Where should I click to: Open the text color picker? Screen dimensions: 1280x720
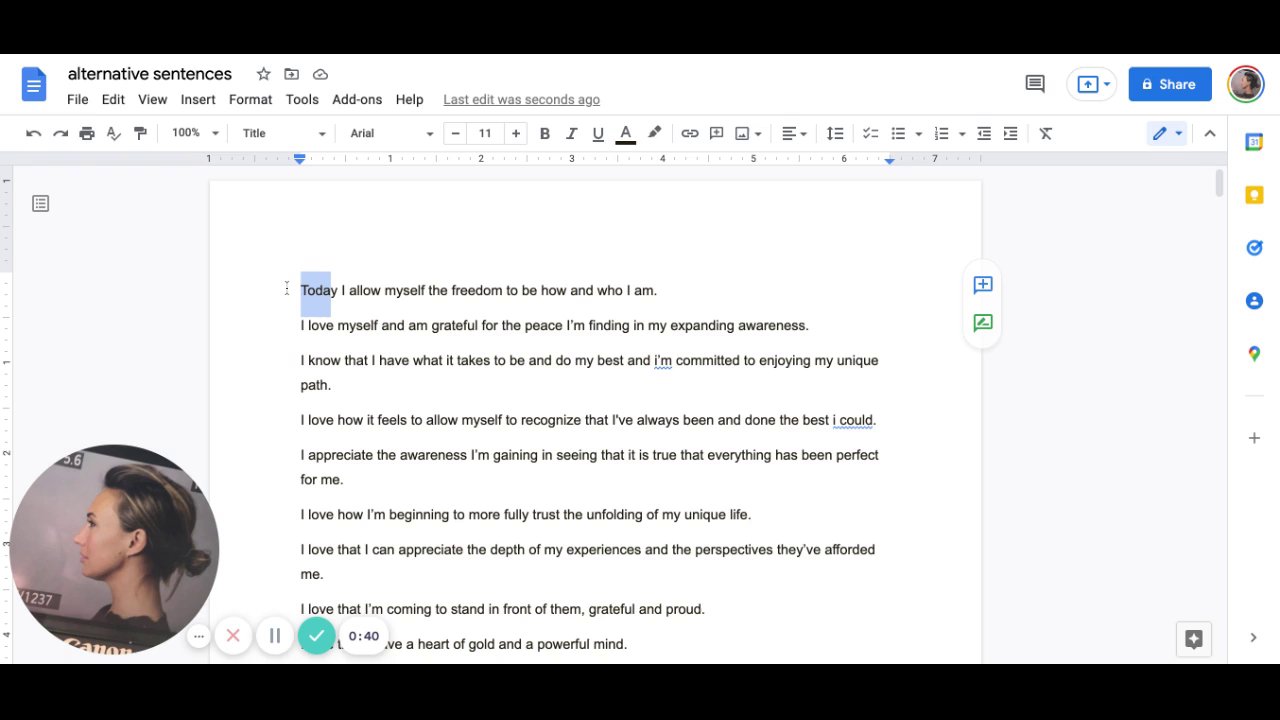[x=625, y=133]
